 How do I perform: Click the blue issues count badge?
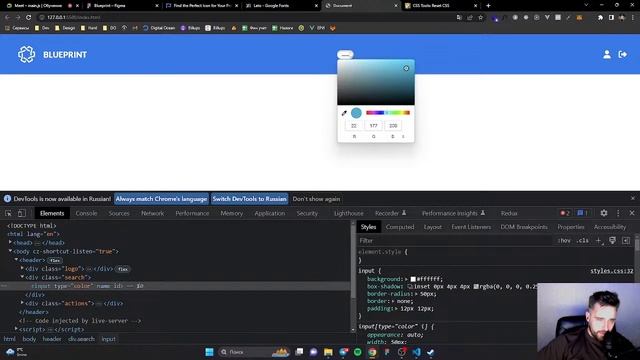(582, 213)
